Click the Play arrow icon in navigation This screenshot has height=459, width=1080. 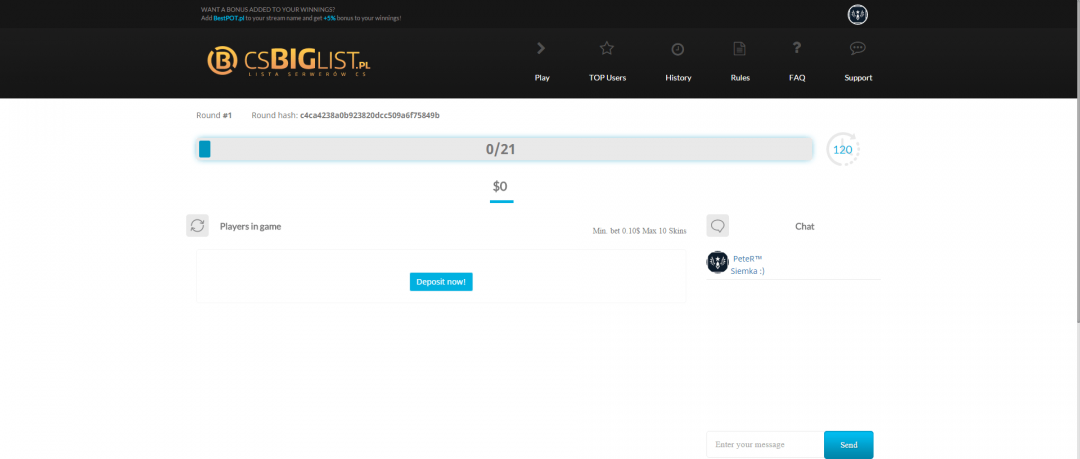click(x=541, y=48)
